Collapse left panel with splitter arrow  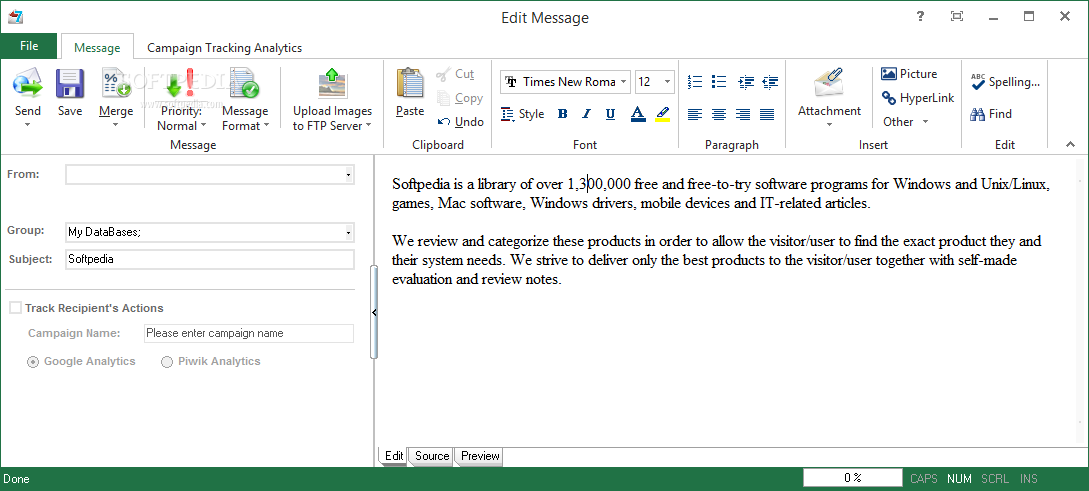[x=374, y=313]
